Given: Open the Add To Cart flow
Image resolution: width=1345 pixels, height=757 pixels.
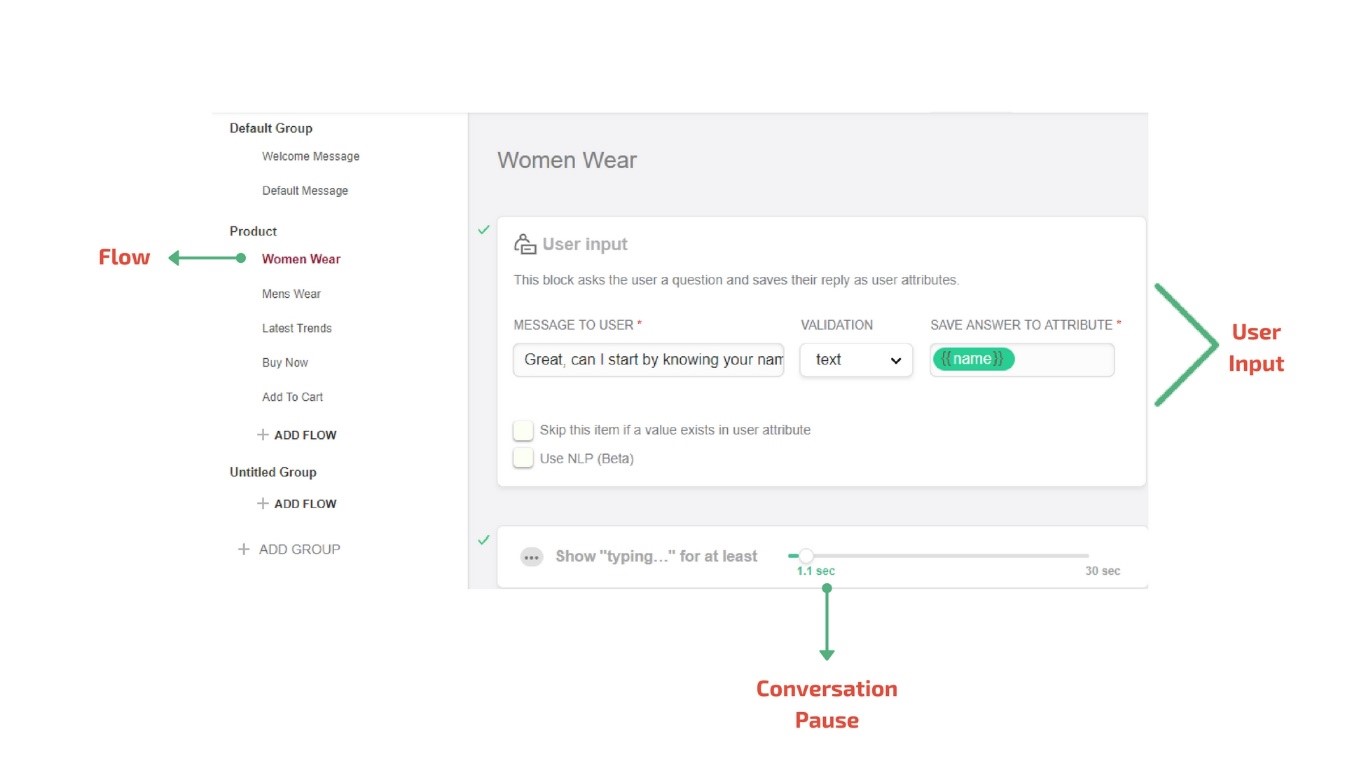Looking at the screenshot, I should click(x=292, y=397).
